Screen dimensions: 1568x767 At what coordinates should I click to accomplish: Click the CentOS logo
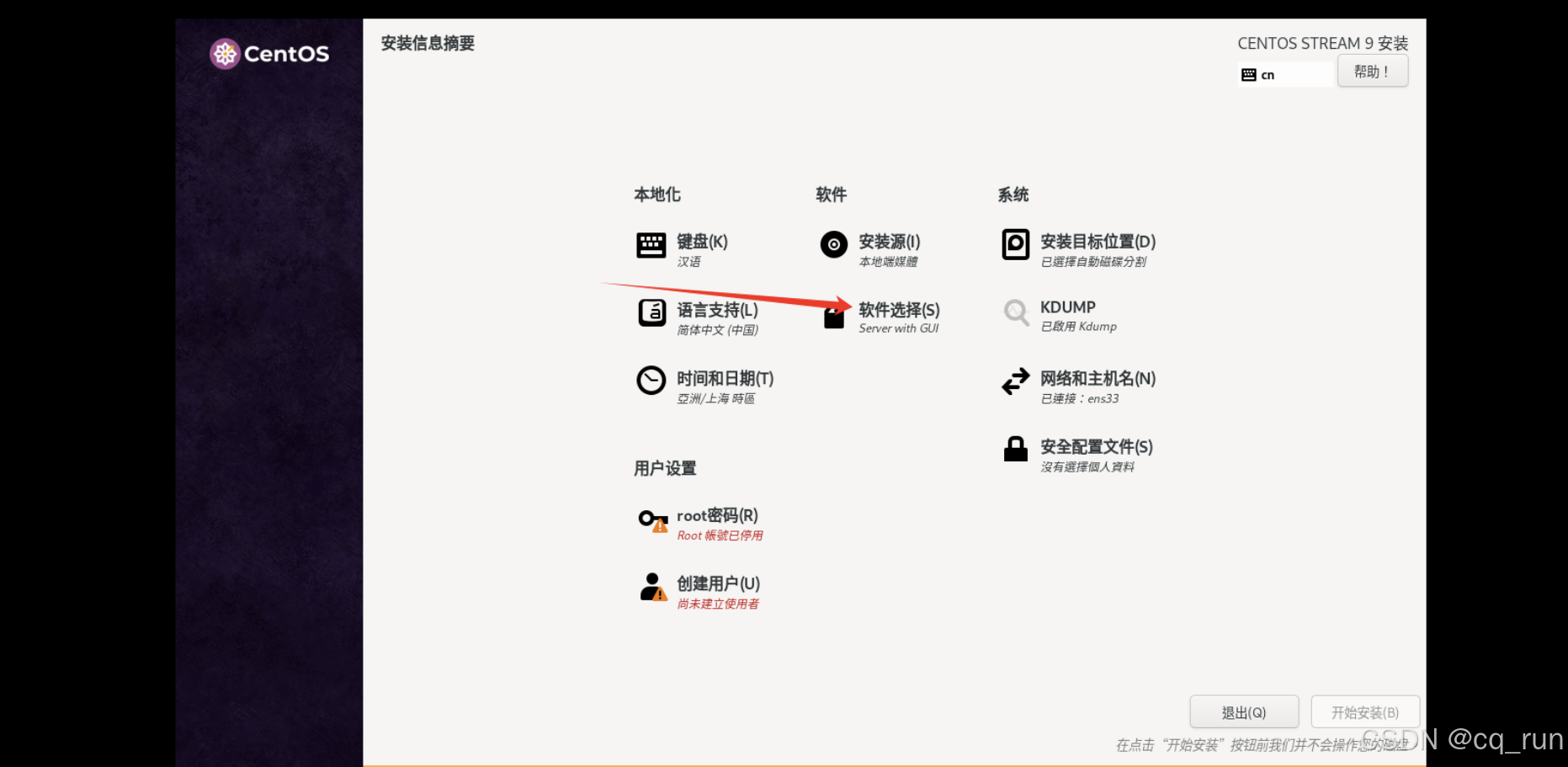(x=269, y=54)
